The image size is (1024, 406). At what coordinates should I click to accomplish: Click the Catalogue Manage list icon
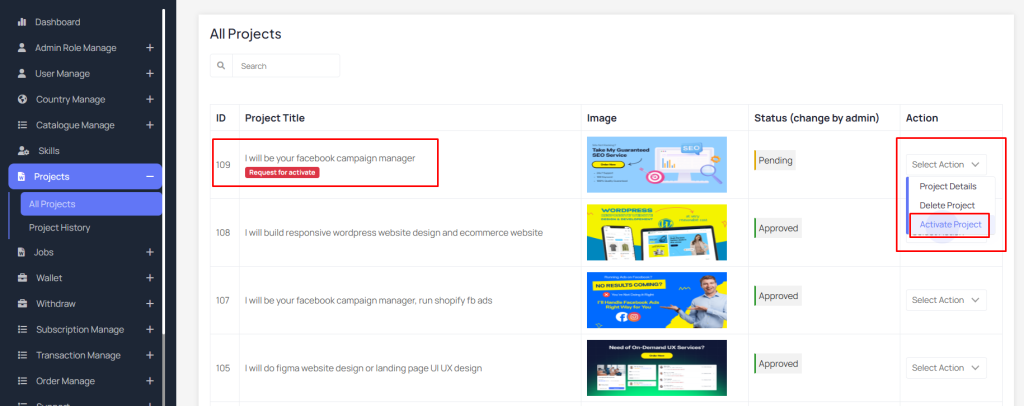(x=22, y=125)
